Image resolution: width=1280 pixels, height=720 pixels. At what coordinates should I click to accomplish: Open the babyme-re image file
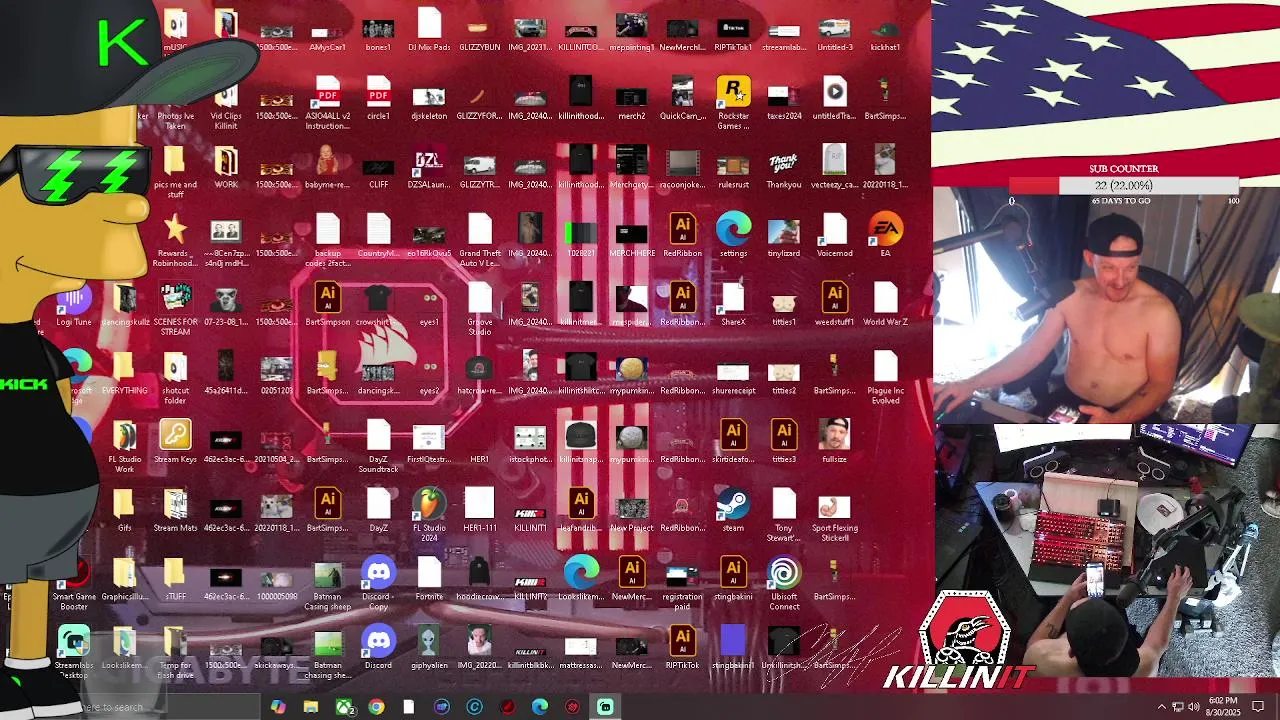coord(327,161)
